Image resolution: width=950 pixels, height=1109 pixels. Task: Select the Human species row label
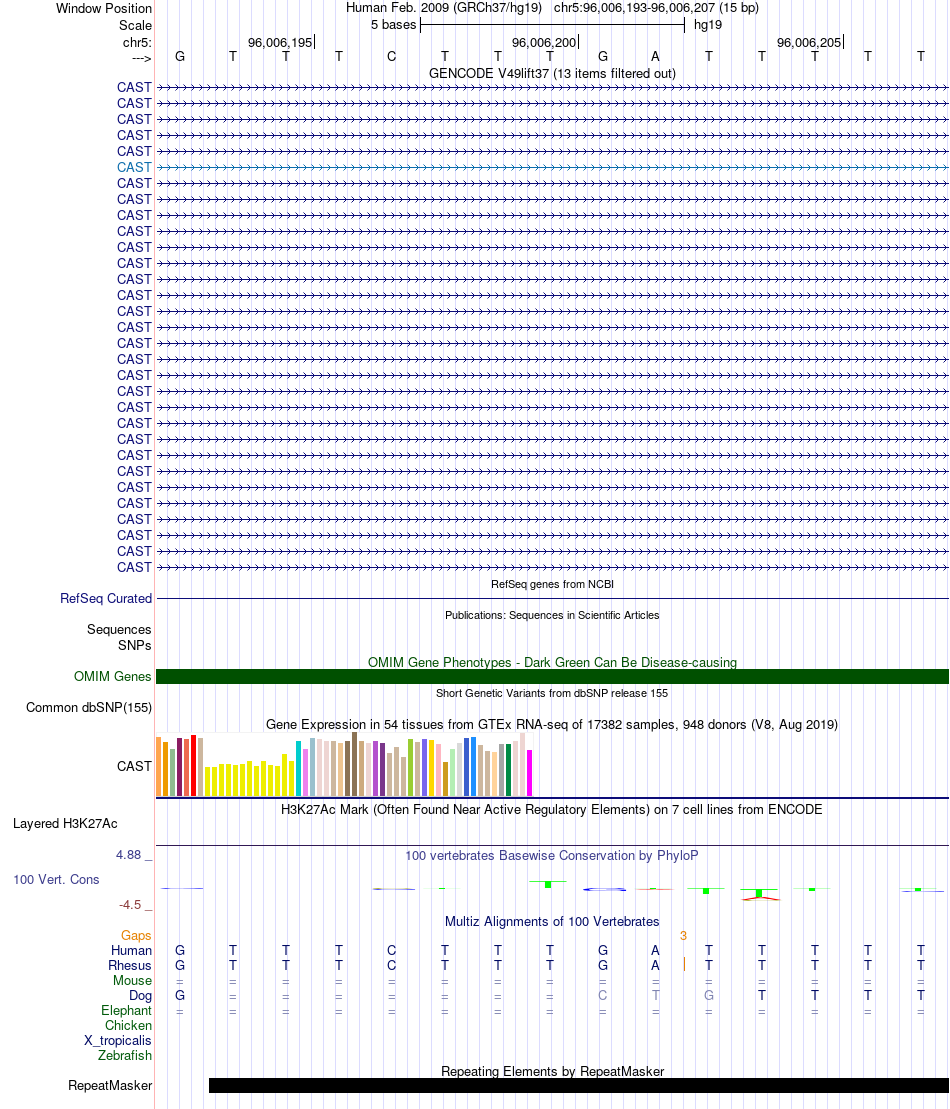point(131,951)
